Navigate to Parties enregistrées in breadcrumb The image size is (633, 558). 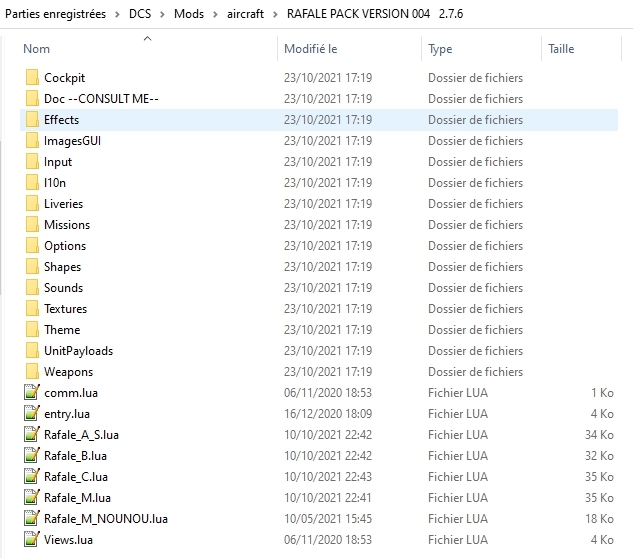coord(55,14)
